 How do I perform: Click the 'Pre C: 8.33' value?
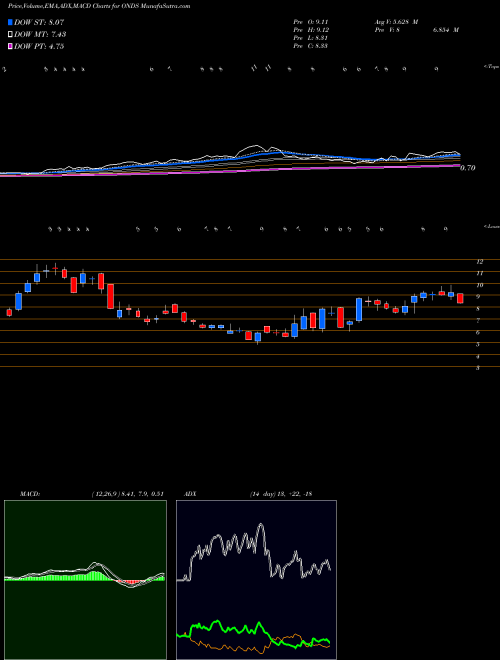[311, 46]
